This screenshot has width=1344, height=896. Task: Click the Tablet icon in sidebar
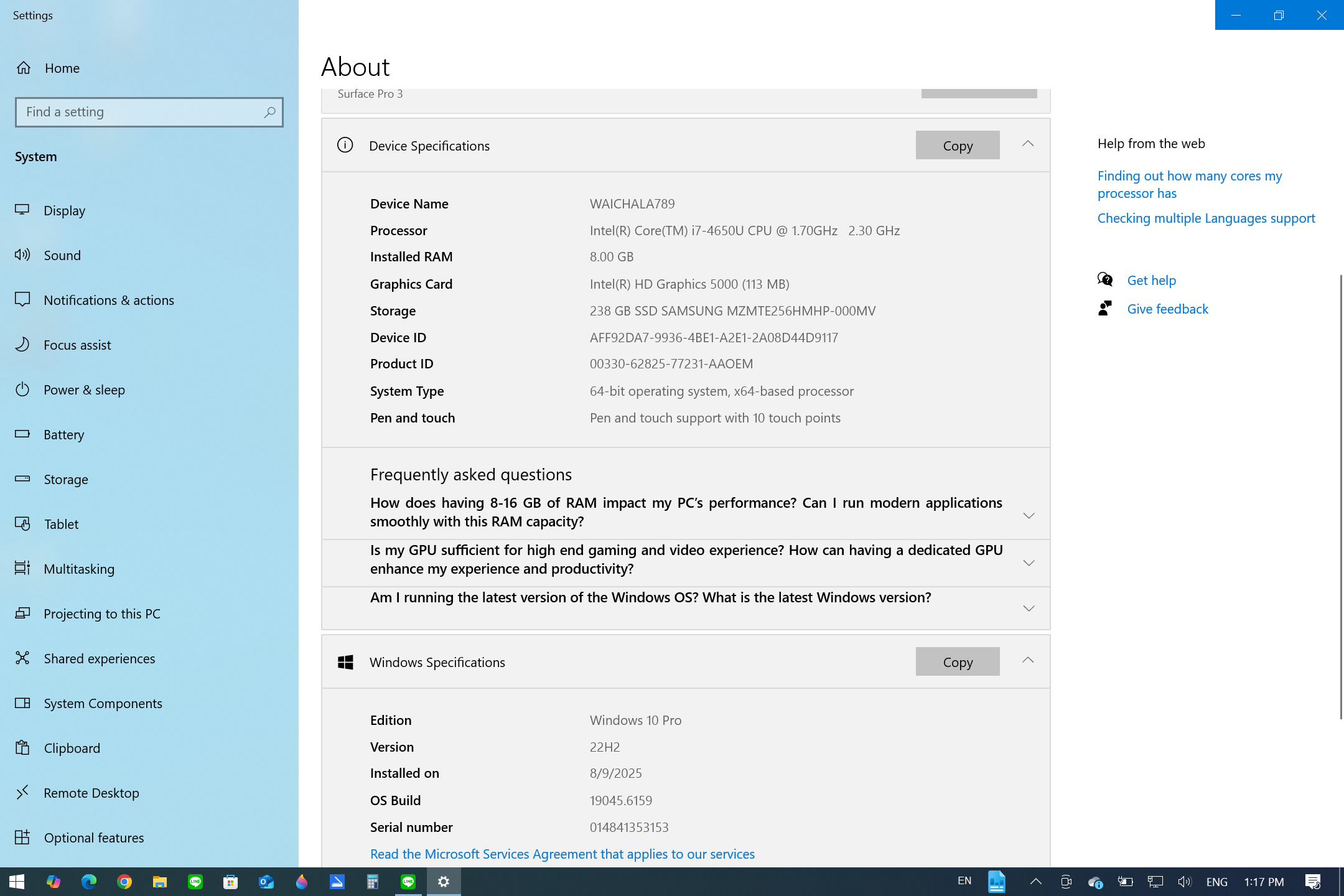click(22, 523)
